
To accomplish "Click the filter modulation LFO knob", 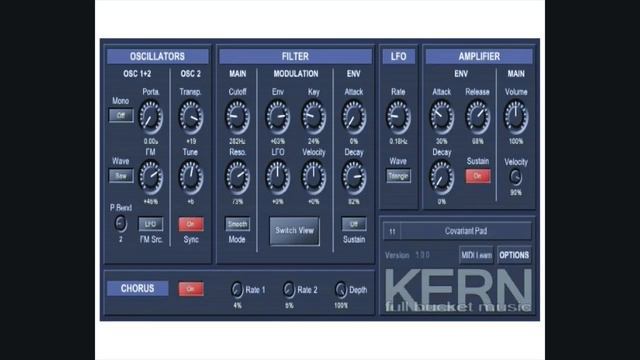I will tap(278, 177).
